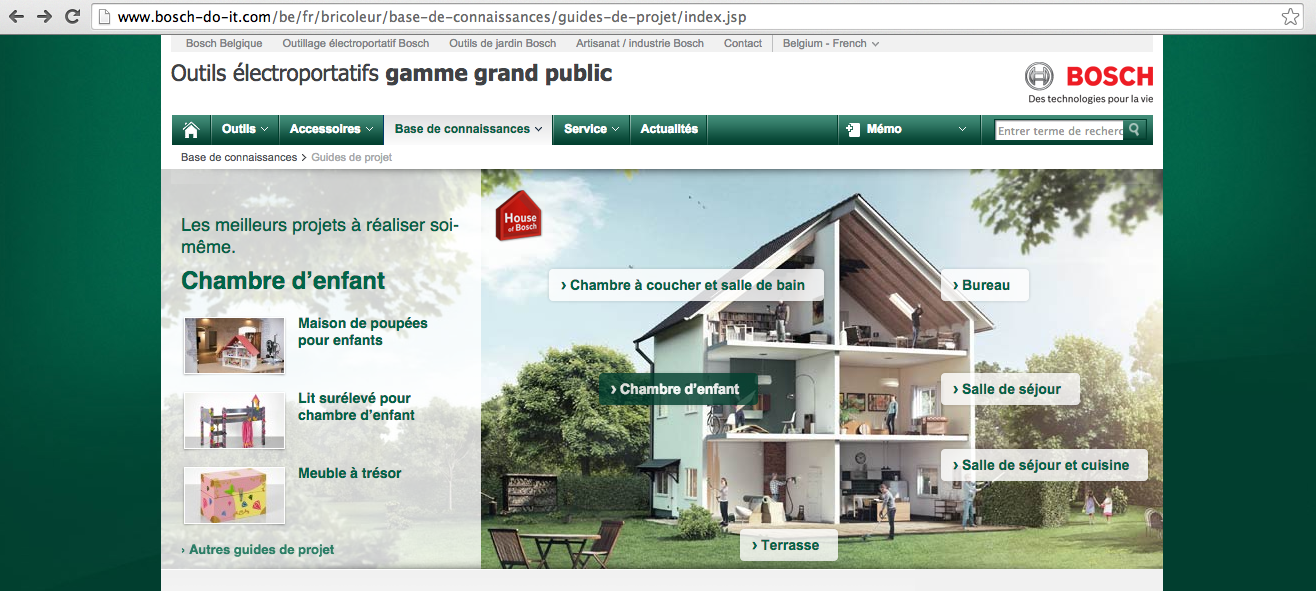Bookmark the page with the star icon

(x=1290, y=17)
